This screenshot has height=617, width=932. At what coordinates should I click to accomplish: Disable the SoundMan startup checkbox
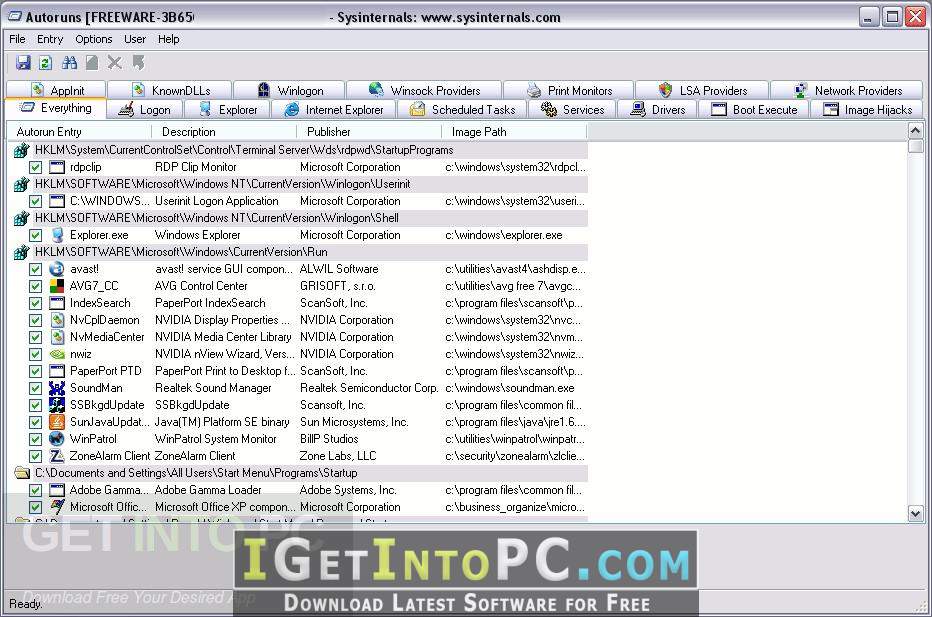[36, 388]
